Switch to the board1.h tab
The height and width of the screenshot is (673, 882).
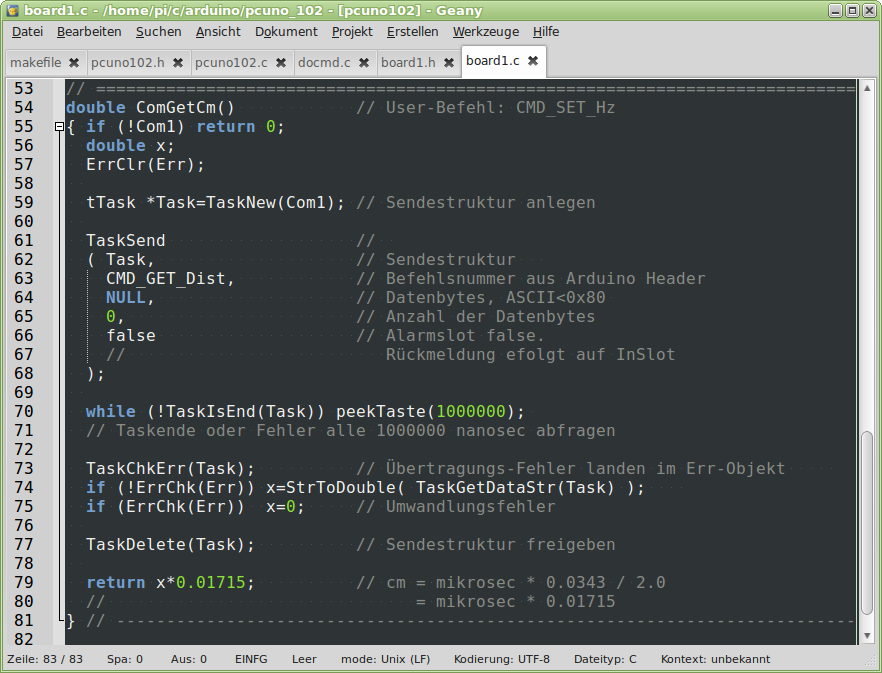point(410,62)
